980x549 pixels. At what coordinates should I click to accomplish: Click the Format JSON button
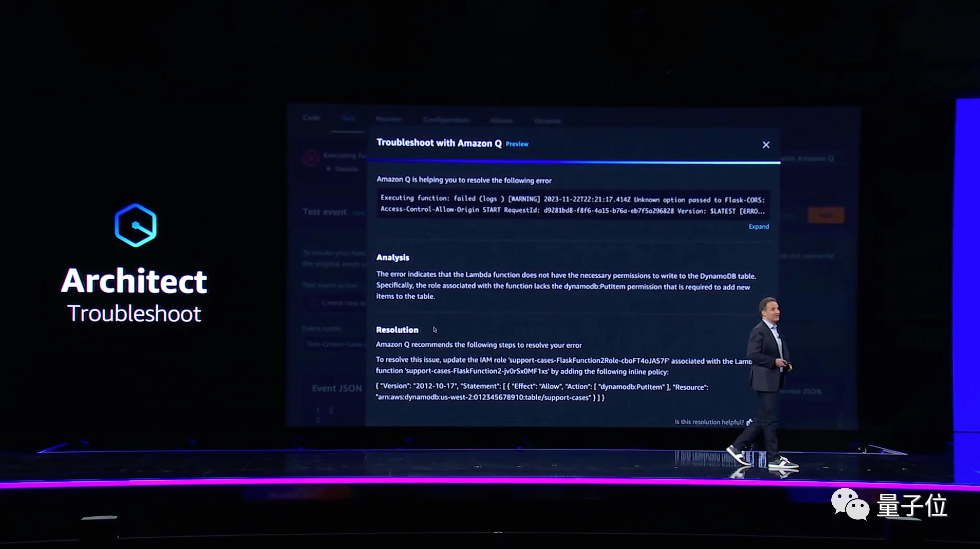(x=799, y=390)
